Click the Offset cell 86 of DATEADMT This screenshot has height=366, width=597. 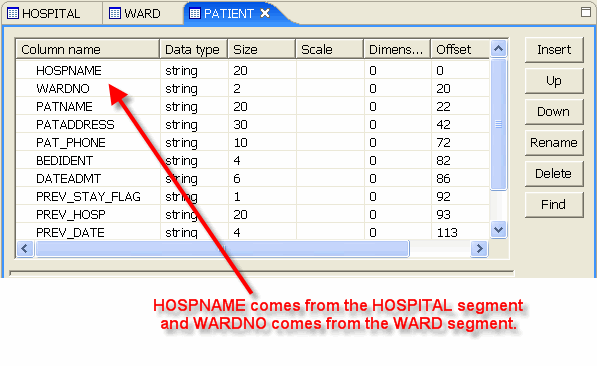point(460,179)
